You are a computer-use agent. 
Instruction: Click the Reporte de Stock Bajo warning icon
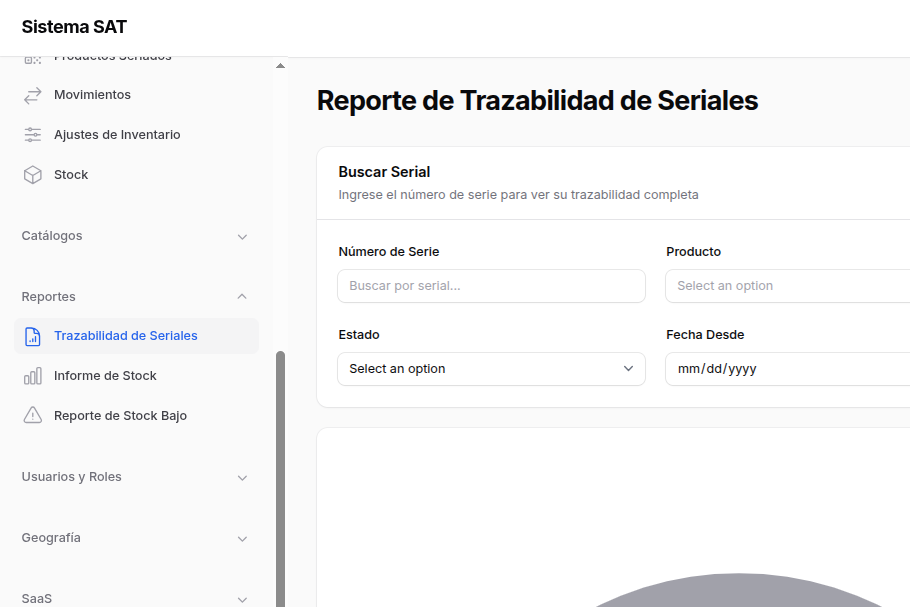click(x=33, y=416)
